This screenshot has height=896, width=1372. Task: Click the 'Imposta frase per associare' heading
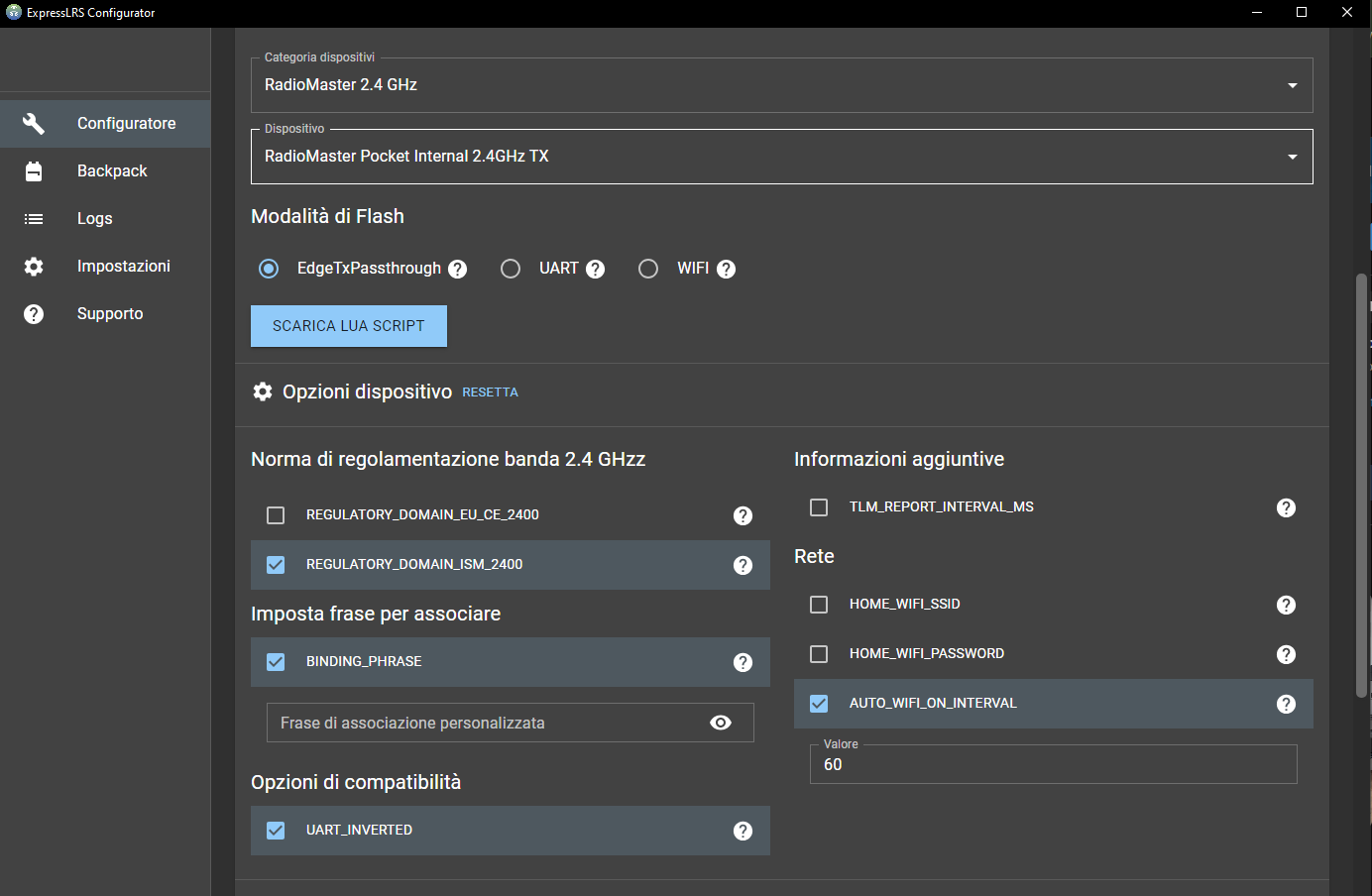tap(376, 614)
